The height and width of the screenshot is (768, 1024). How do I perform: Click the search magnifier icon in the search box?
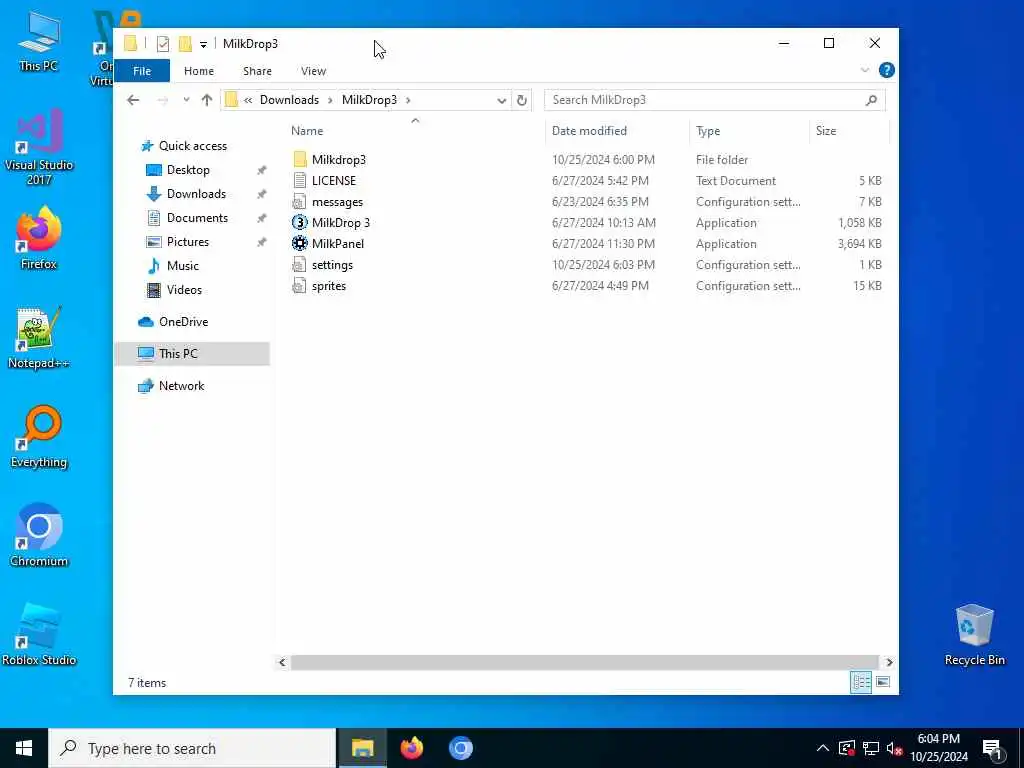coord(871,100)
